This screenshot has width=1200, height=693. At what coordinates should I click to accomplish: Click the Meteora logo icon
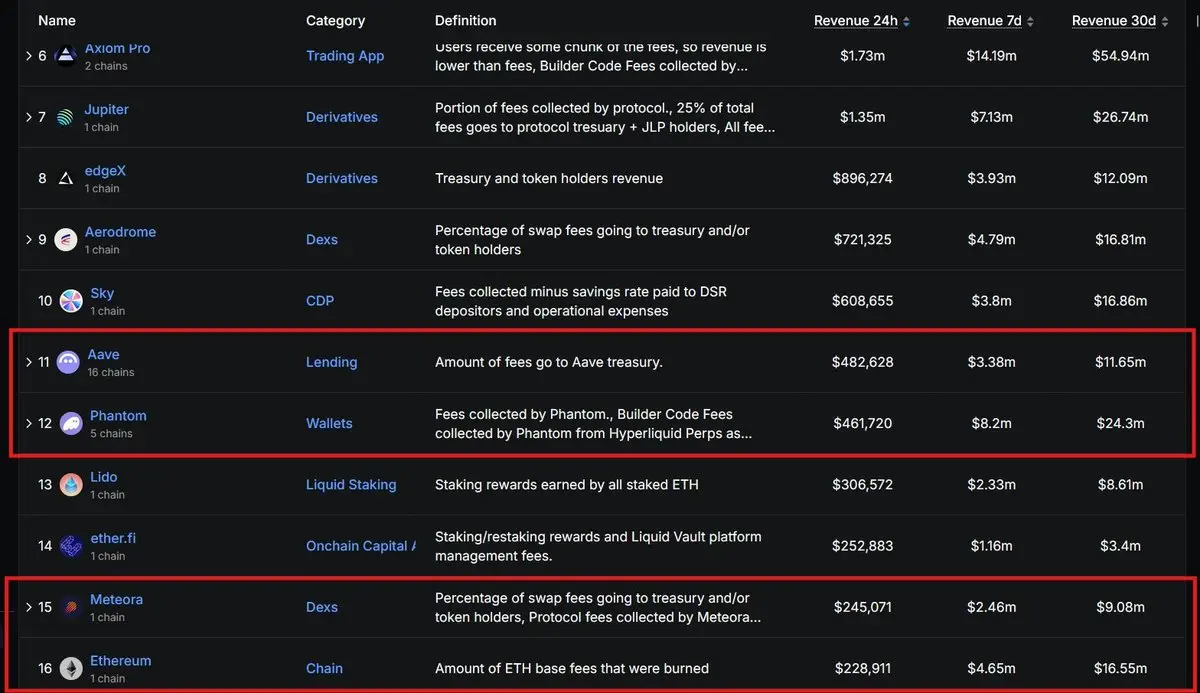click(x=71, y=607)
